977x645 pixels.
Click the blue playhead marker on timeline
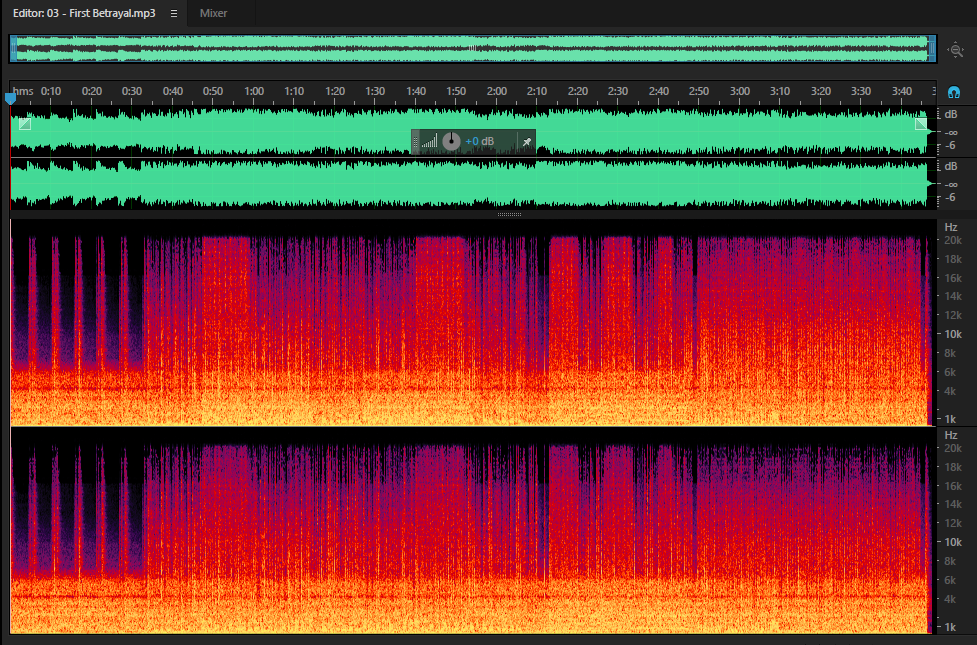[10, 98]
